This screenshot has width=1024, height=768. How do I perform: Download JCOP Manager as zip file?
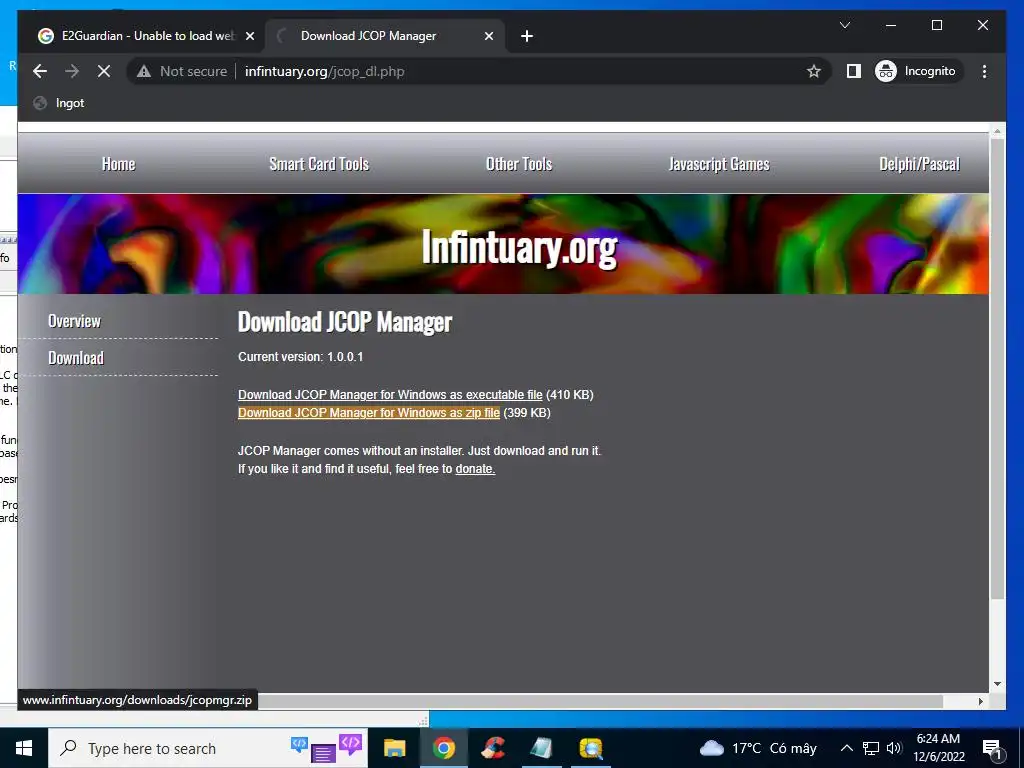pyautogui.click(x=369, y=413)
